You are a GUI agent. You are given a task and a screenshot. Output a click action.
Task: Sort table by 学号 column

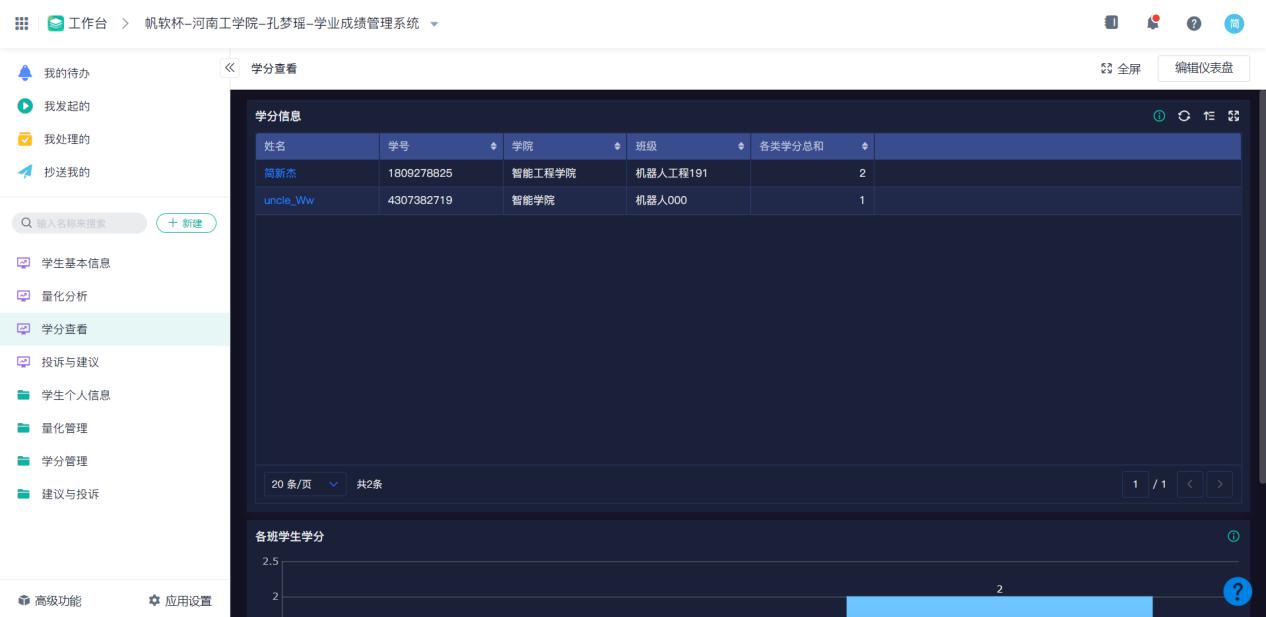point(493,147)
